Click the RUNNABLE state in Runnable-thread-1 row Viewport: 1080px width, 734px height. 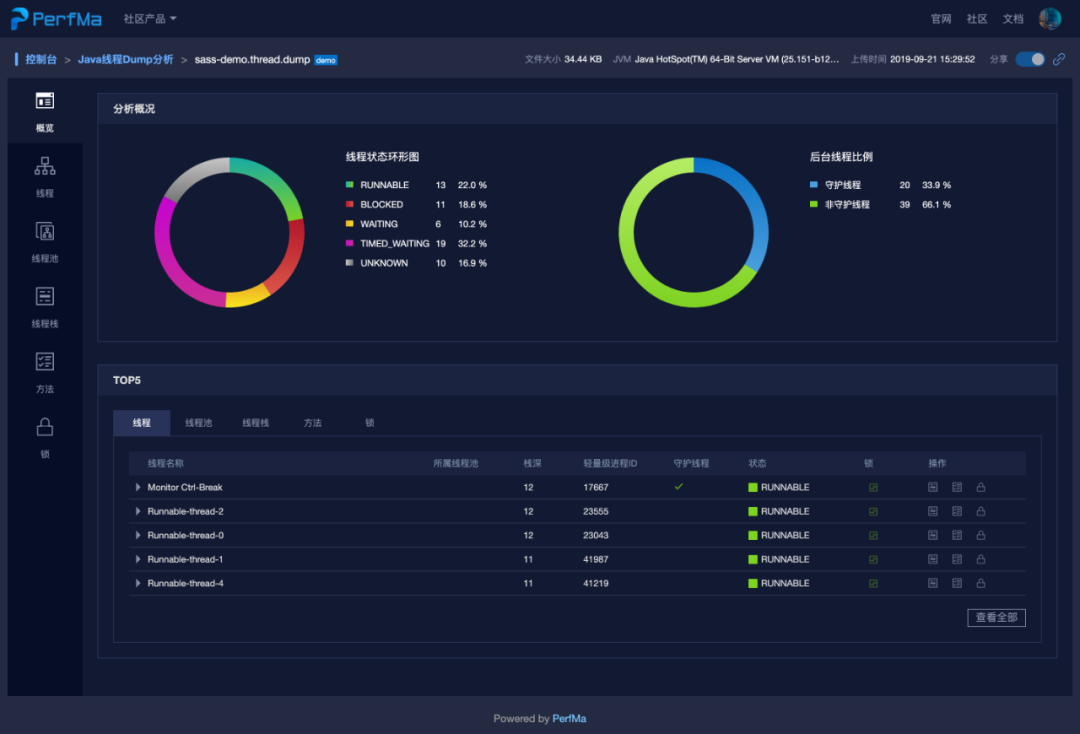tap(779, 560)
